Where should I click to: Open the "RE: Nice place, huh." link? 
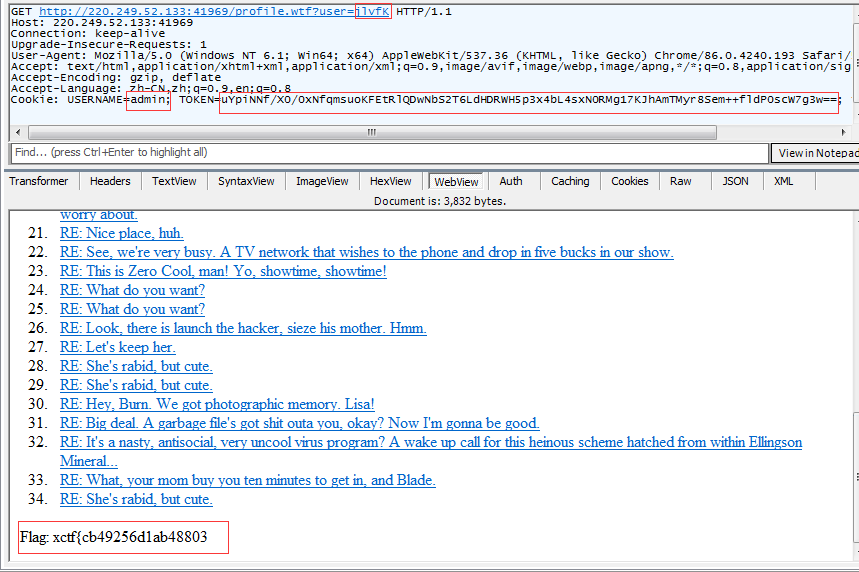tap(122, 233)
